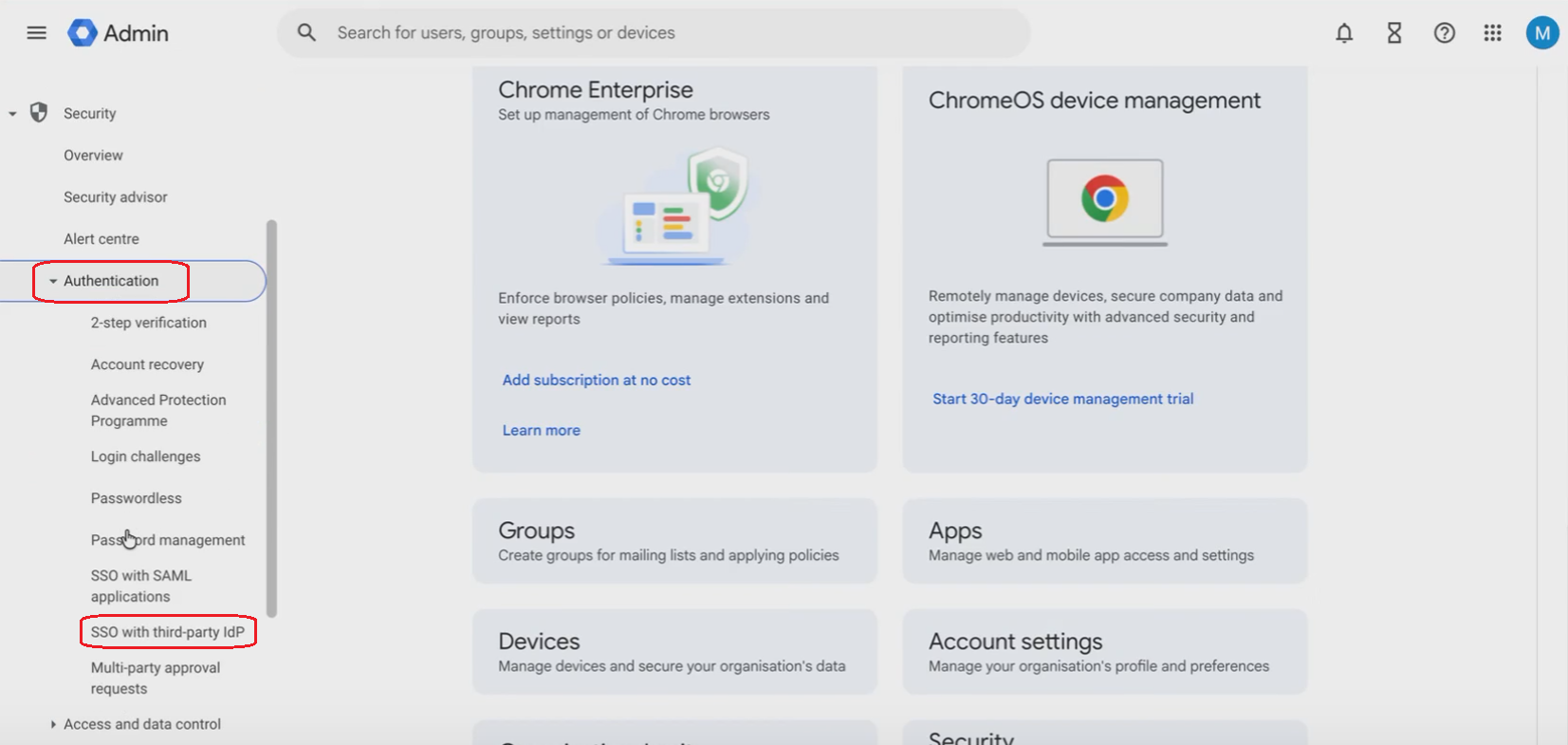Start 30-day device management trial
Viewport: 1568px width, 745px height.
(1062, 399)
